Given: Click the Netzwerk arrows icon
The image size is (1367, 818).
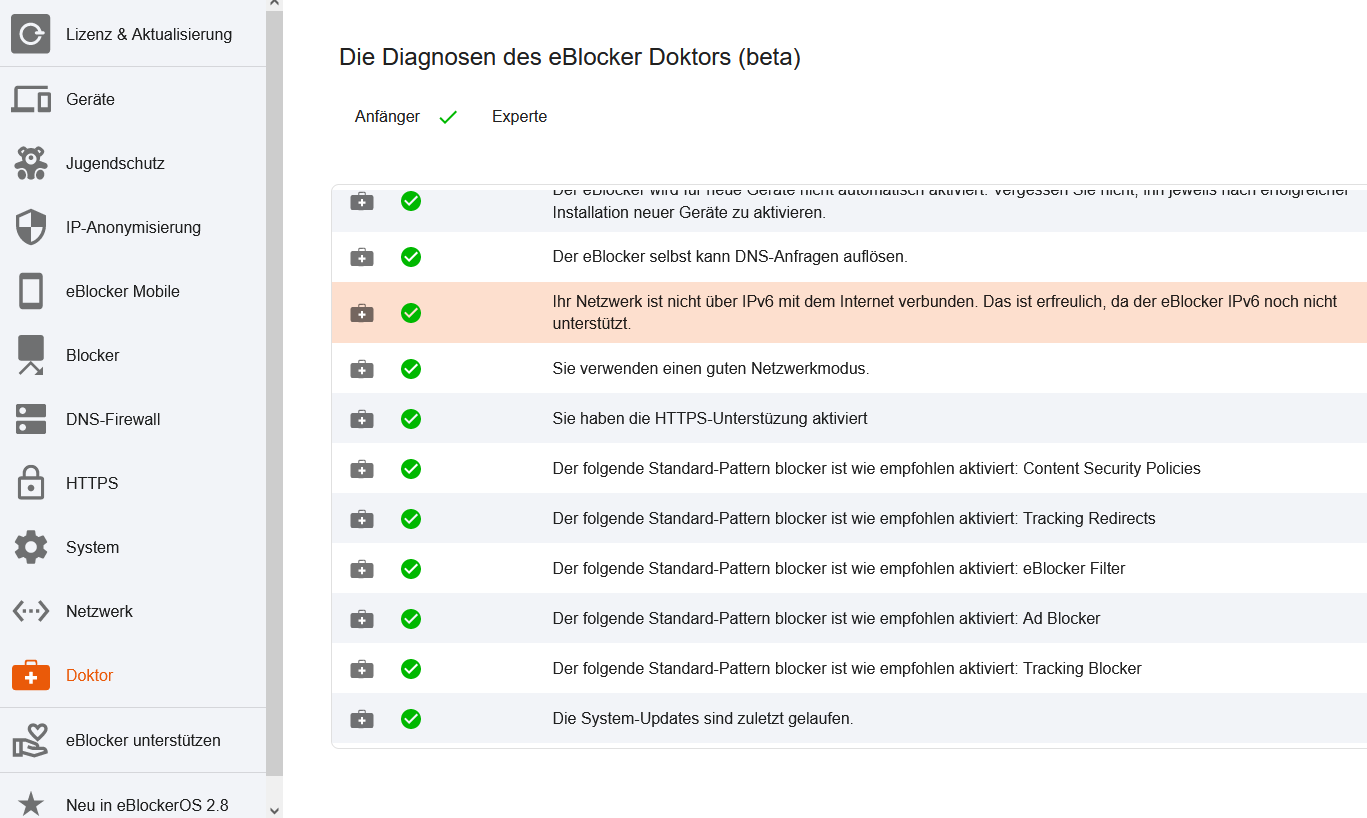Looking at the screenshot, I should point(31,611).
